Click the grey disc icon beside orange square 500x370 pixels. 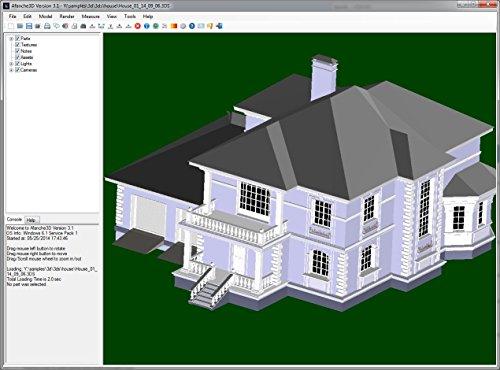(x=183, y=26)
